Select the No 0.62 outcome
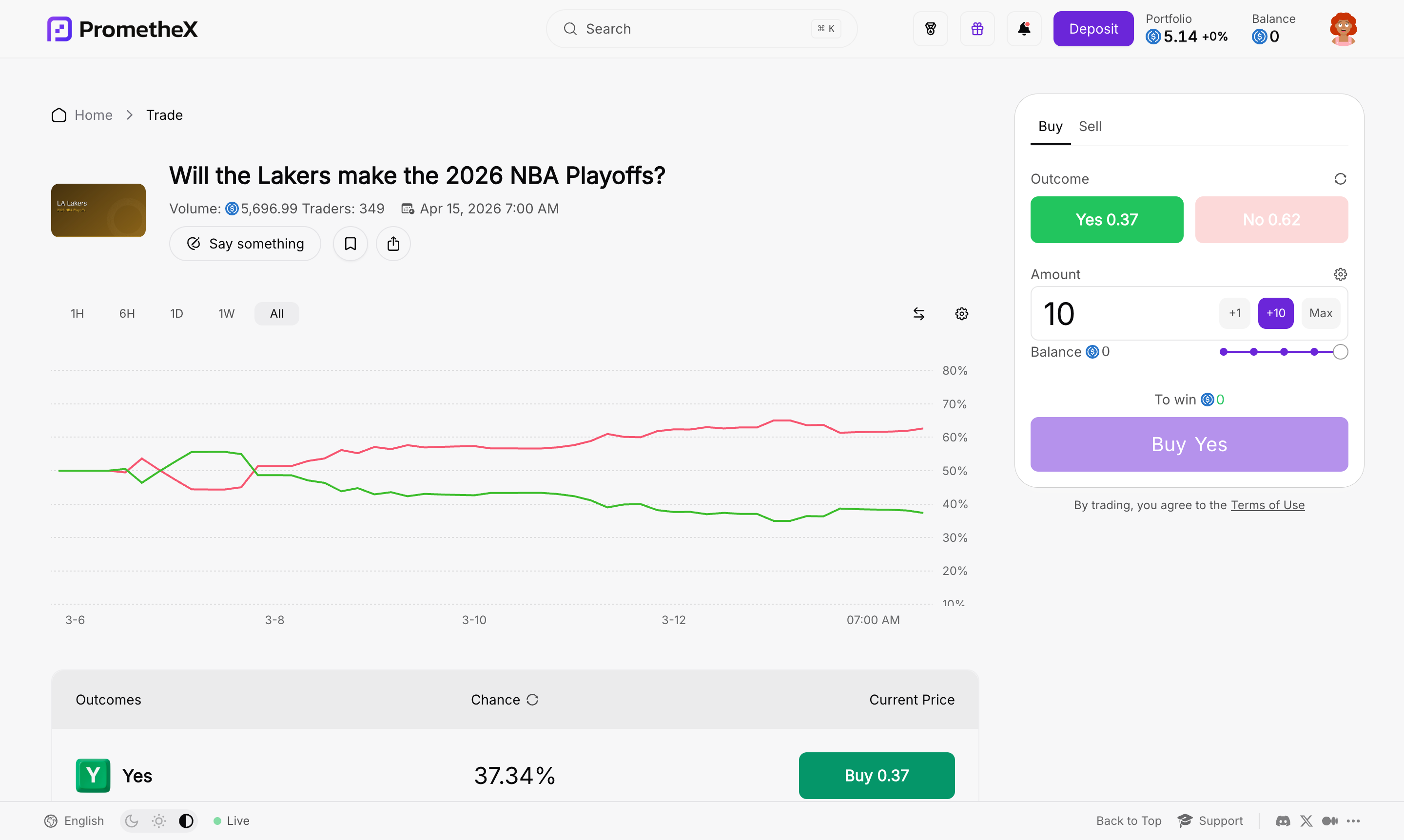 pos(1271,220)
